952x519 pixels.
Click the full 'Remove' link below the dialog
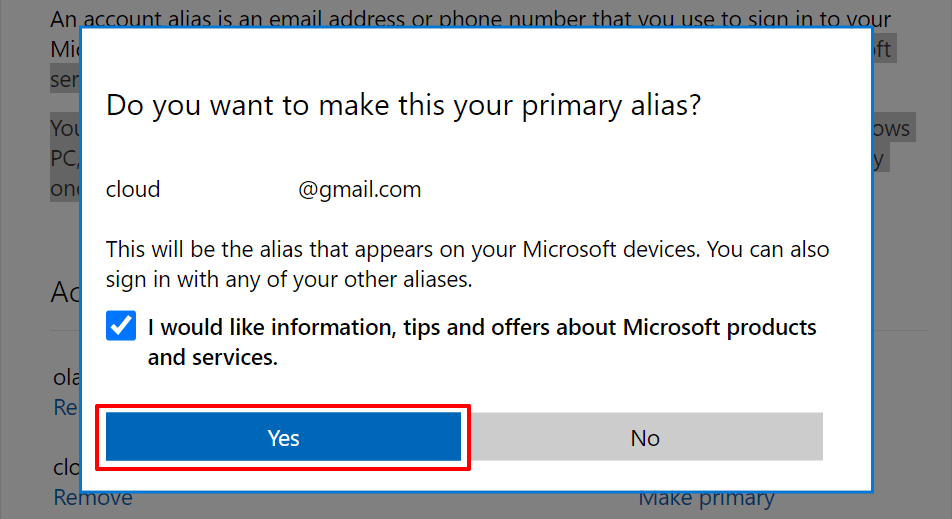[x=92, y=497]
